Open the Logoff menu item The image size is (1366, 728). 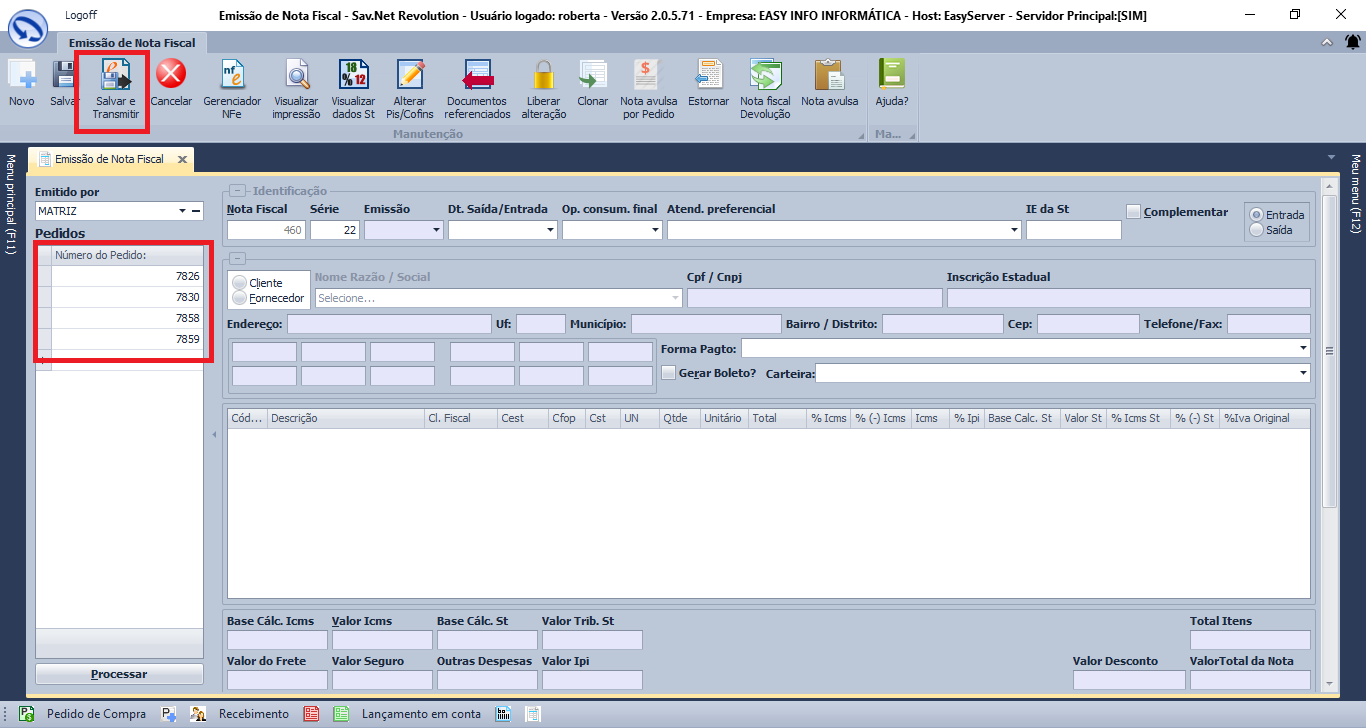[x=83, y=15]
